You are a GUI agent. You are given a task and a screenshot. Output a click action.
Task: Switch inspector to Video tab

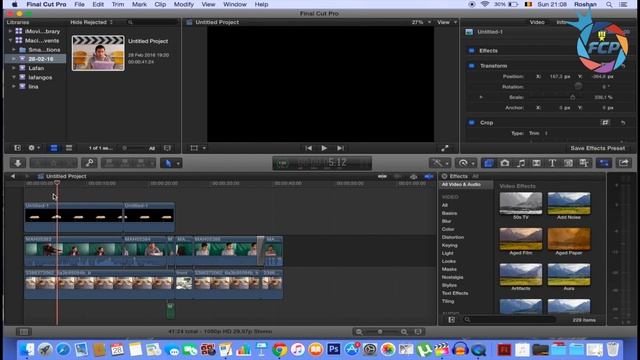pos(537,22)
